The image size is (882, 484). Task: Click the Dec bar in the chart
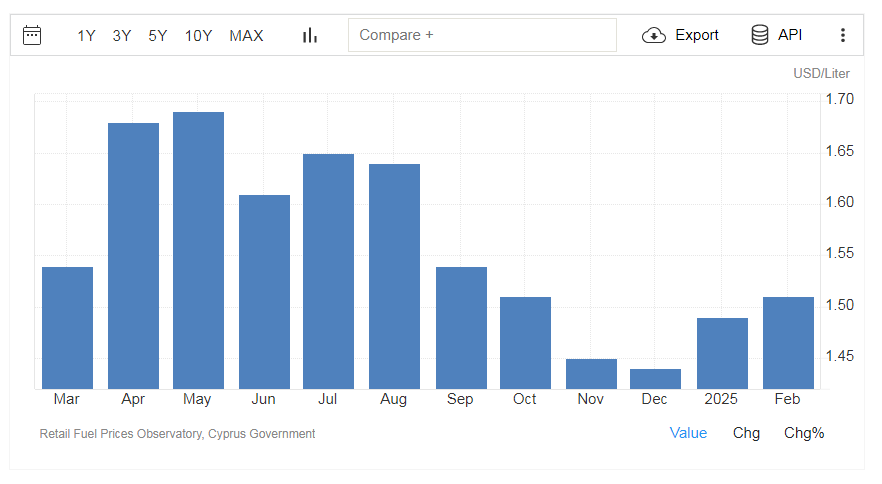coord(655,379)
